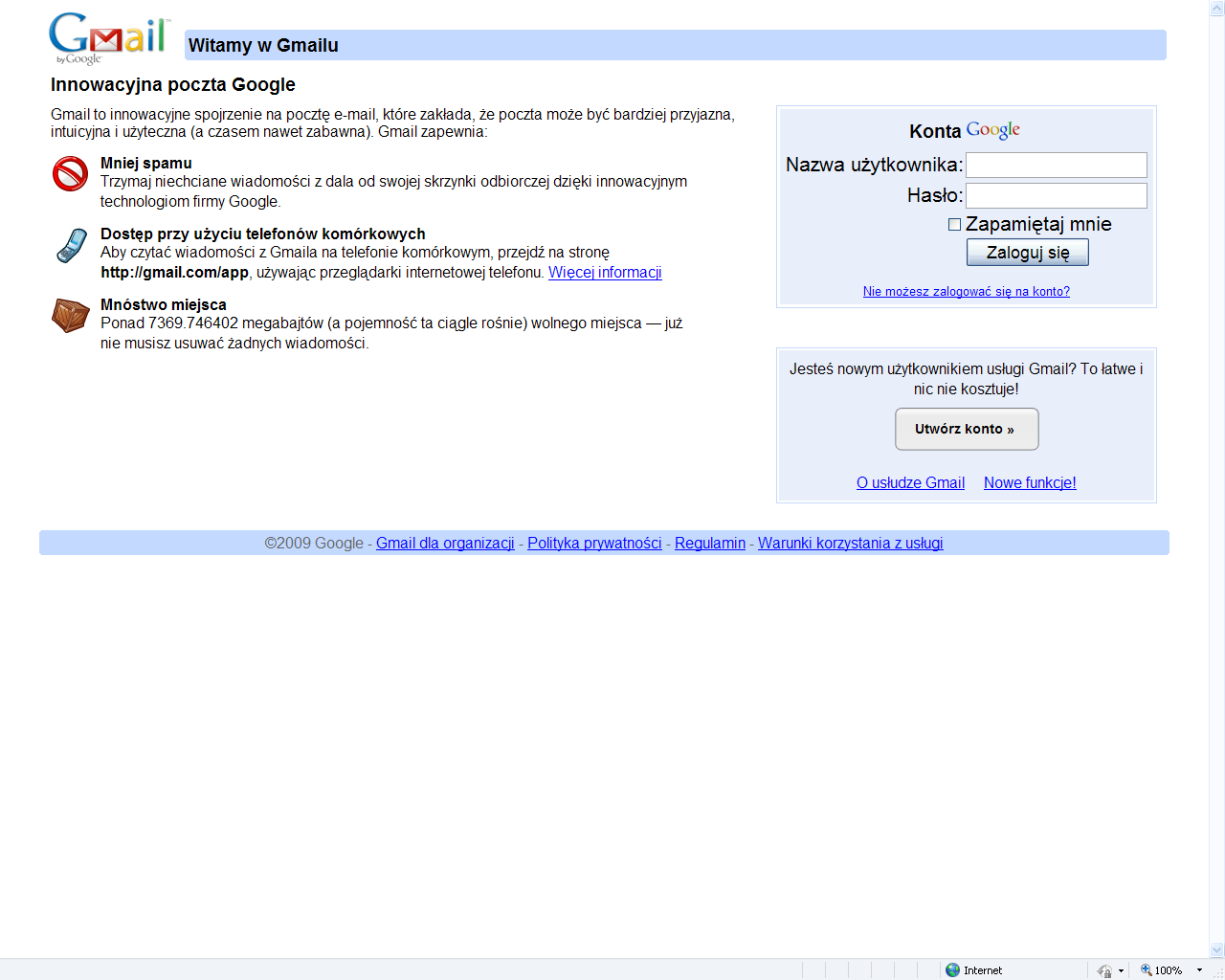Open the zoom level dropdown arrow
The image size is (1225, 980).
[1199, 970]
